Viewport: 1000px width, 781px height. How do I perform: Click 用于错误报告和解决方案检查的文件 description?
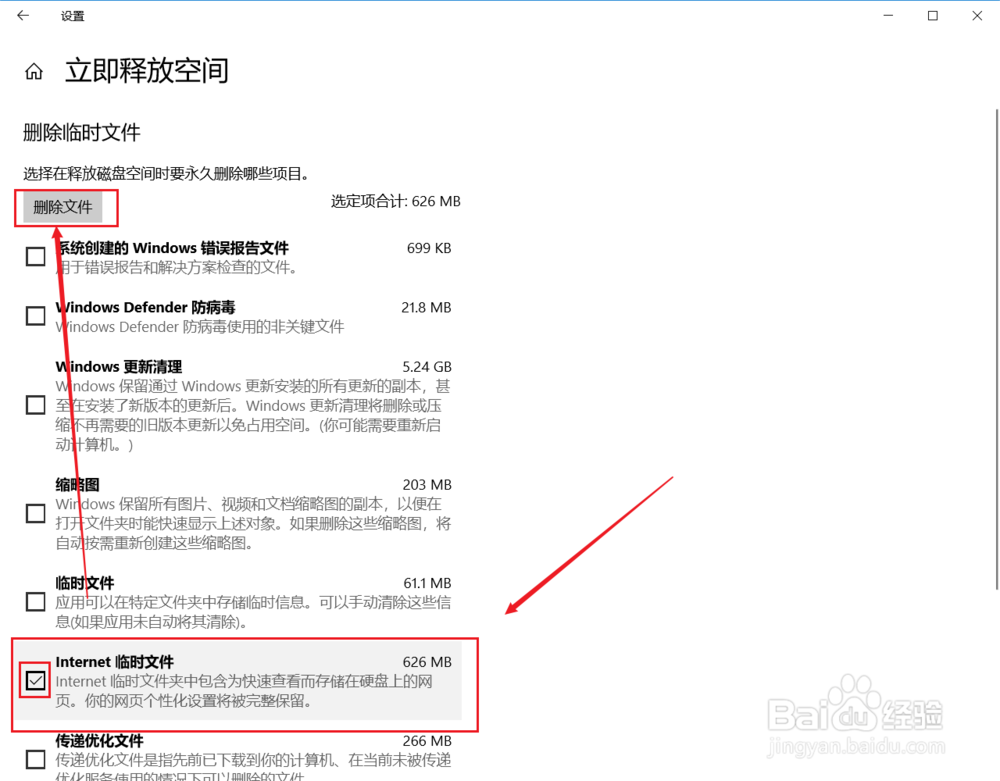(177, 267)
